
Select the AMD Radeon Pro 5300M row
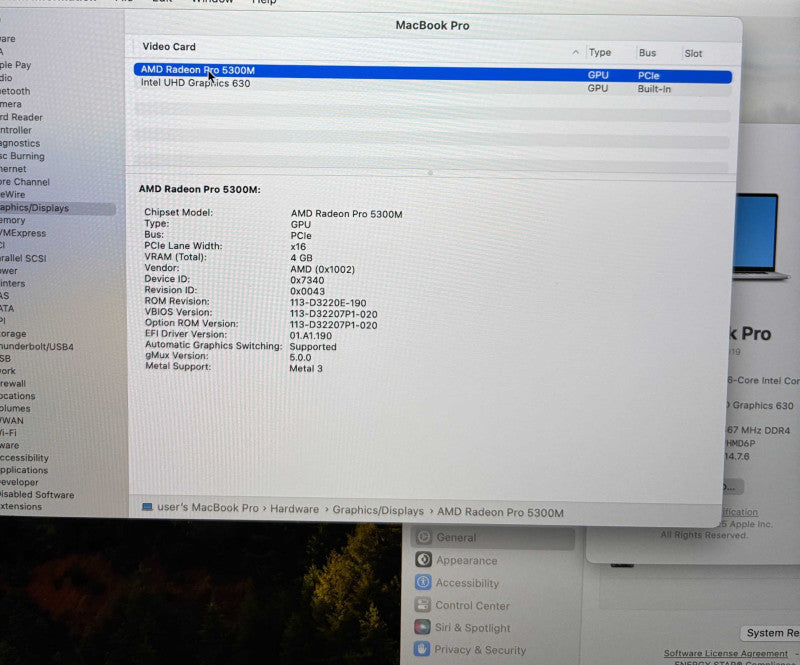tap(433, 73)
